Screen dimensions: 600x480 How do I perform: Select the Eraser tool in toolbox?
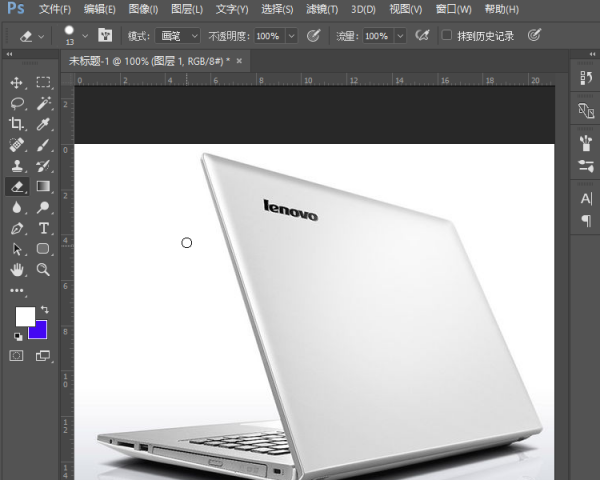click(x=17, y=186)
